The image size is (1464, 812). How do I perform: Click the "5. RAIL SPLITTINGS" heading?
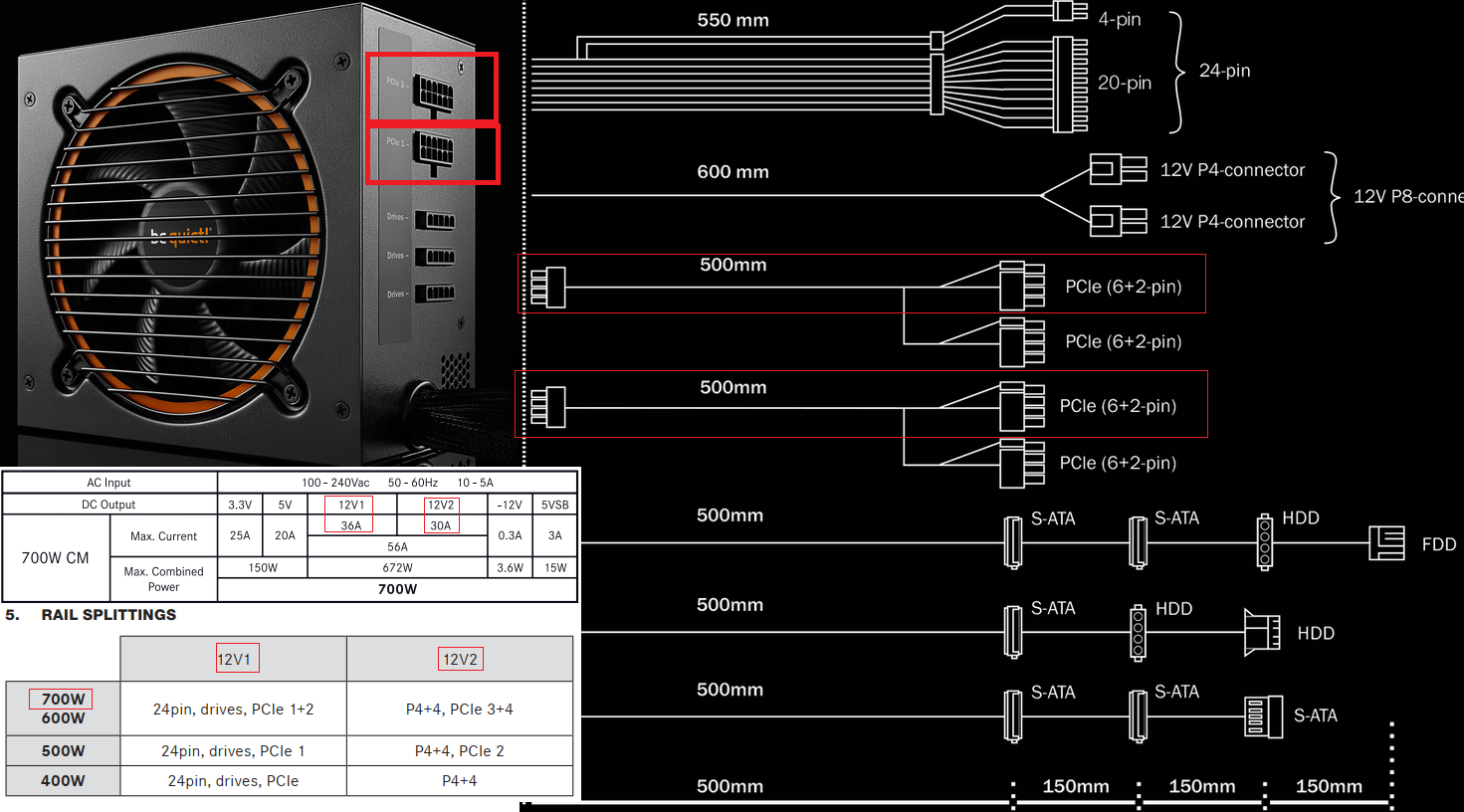click(91, 615)
